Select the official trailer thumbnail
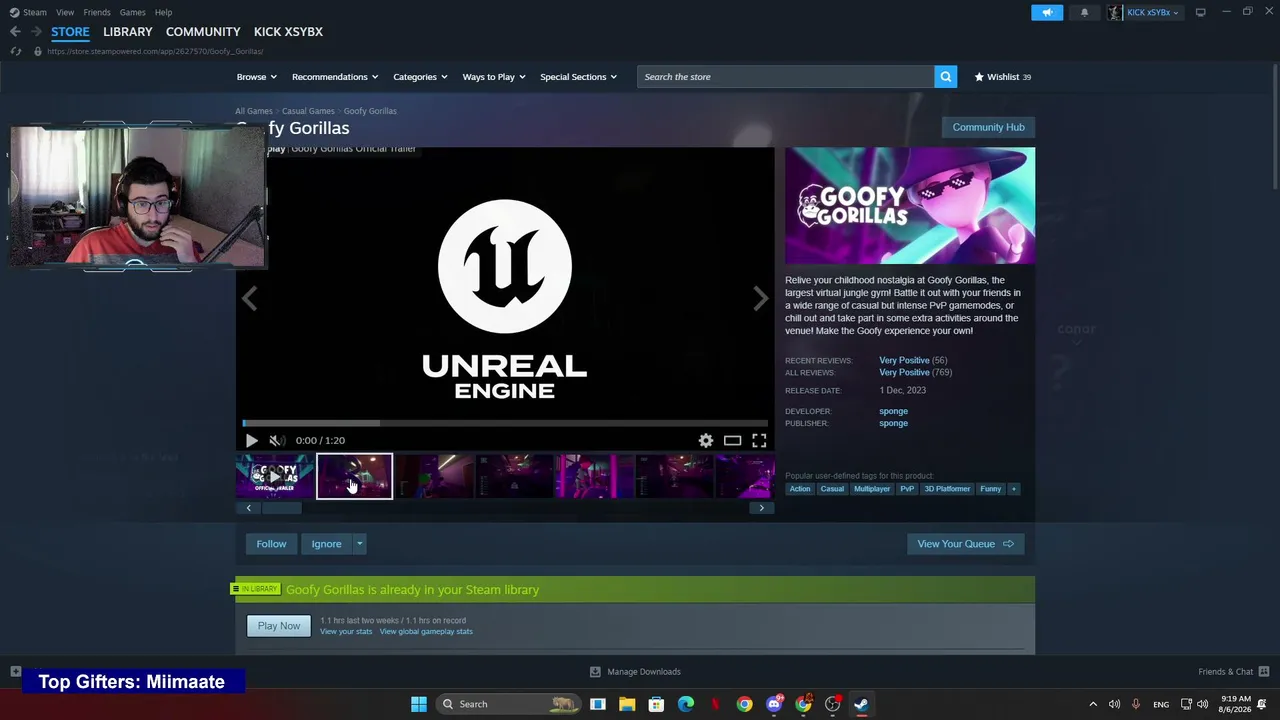The width and height of the screenshot is (1280, 720). click(x=275, y=476)
